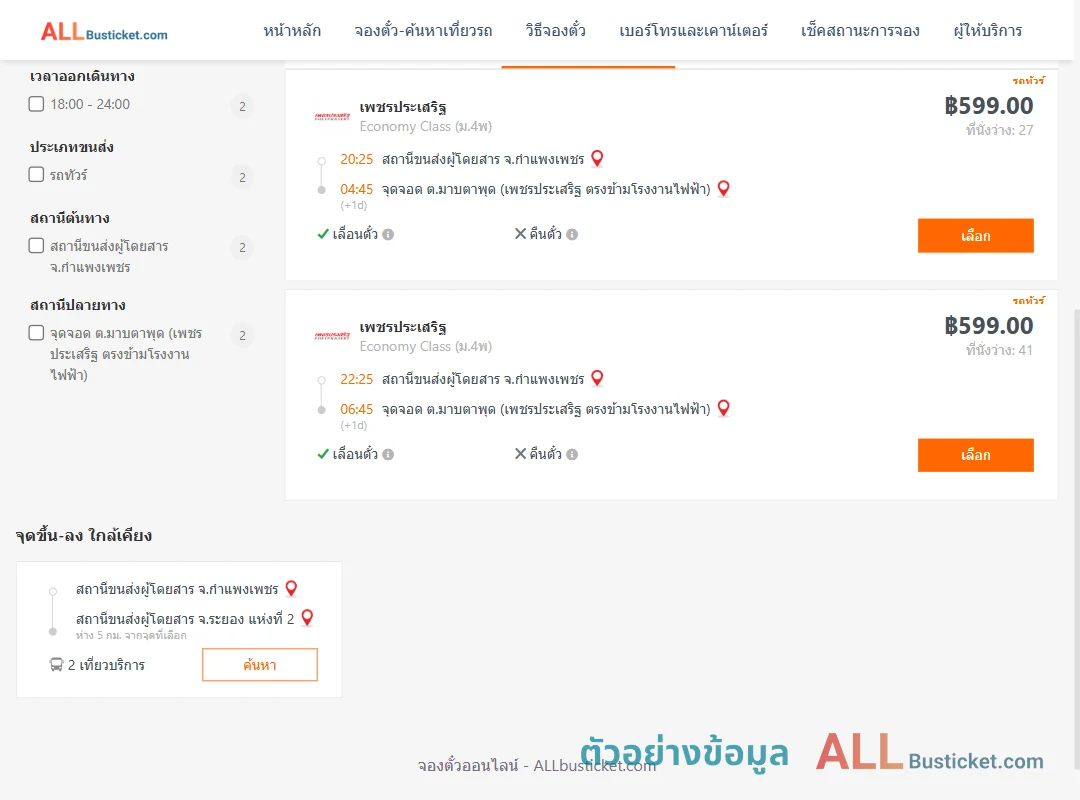Screen dimensions: 1080x800
Task: Select the 22:25 trip with เลือก button
Action: 975,455
